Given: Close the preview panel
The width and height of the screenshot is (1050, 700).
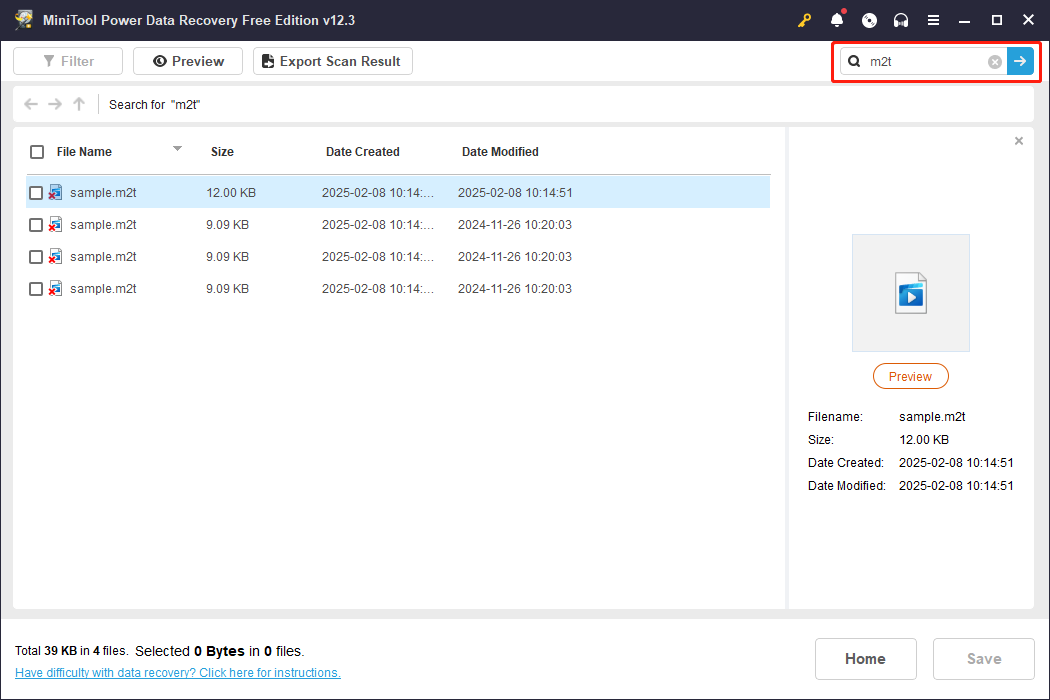Looking at the screenshot, I should click(1019, 141).
